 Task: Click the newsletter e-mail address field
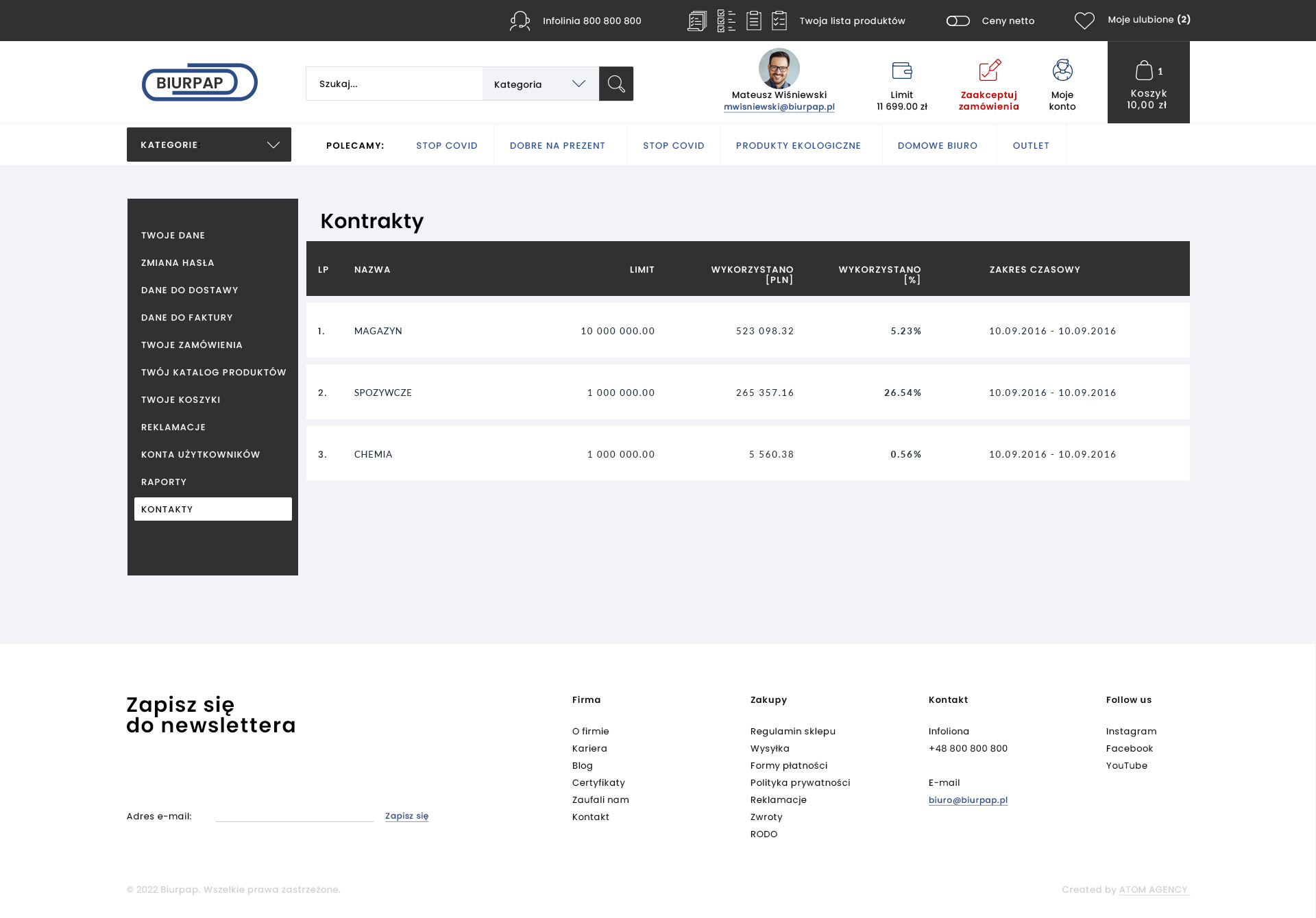294,814
